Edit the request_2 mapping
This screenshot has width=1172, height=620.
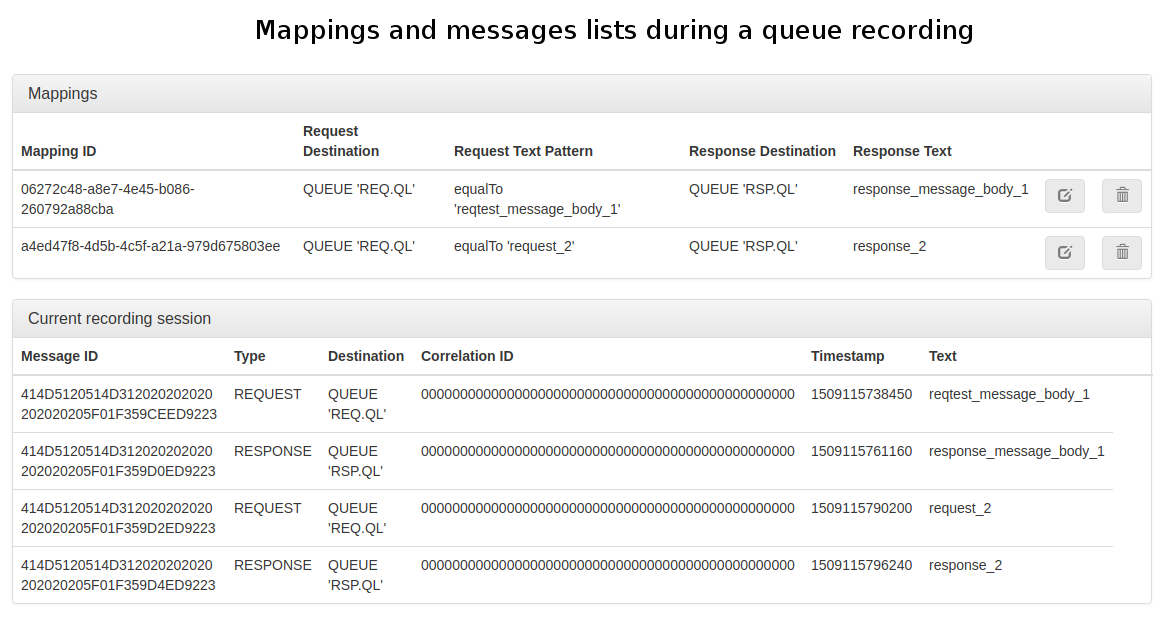point(1064,253)
